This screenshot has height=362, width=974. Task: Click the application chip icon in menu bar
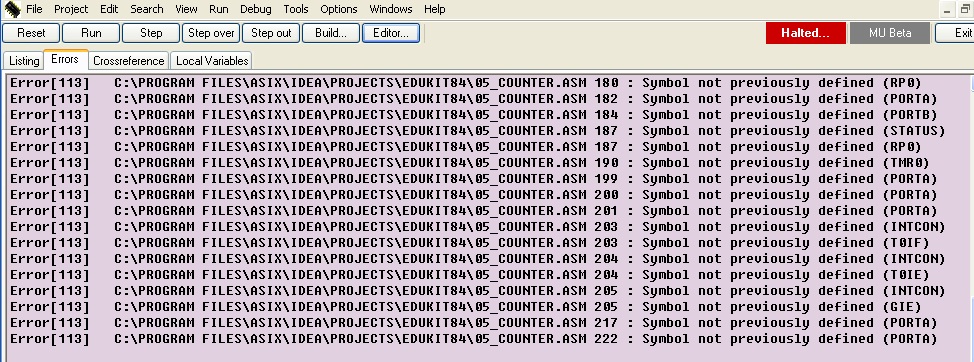click(12, 9)
